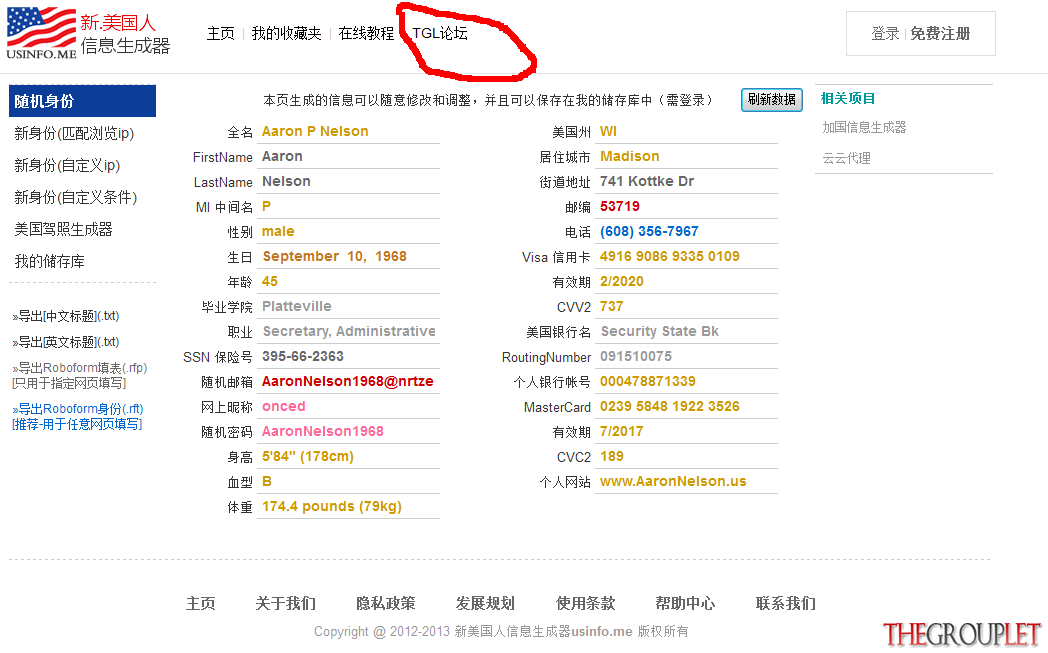Click the 随机邮箱 field AaronNelson1968@nrtze

coord(348,382)
